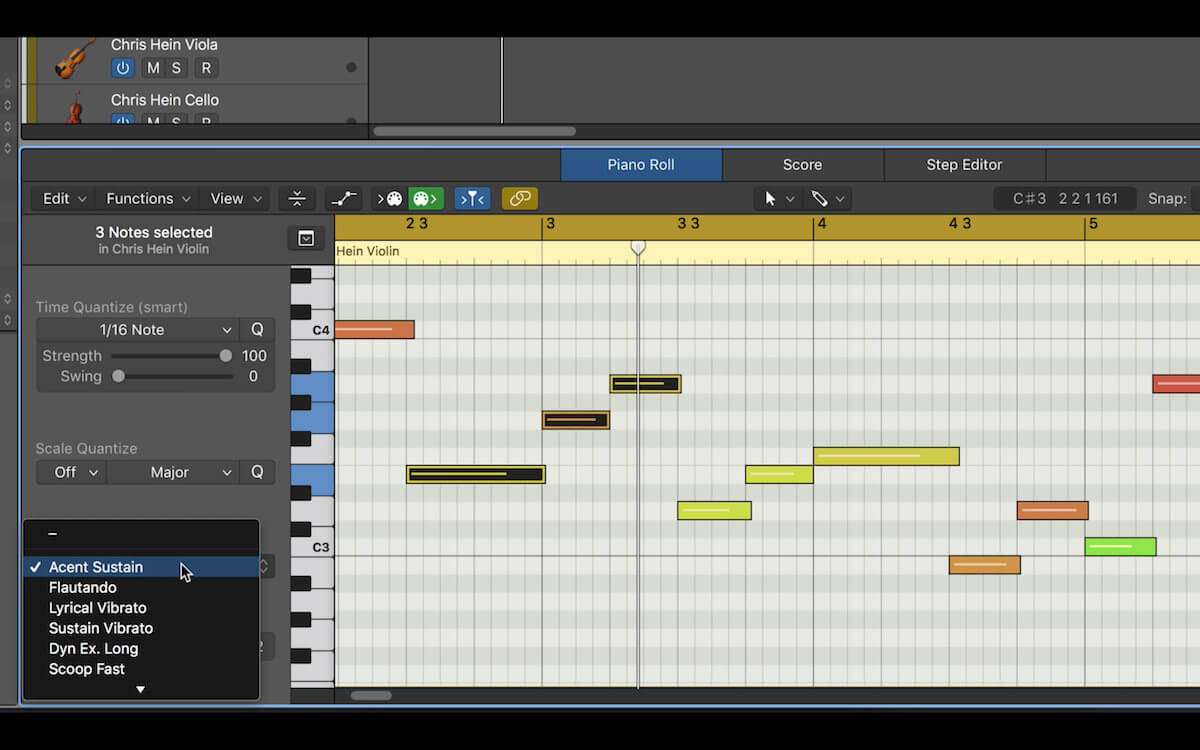
Task: Switch to the Piano Roll tab
Action: click(641, 164)
